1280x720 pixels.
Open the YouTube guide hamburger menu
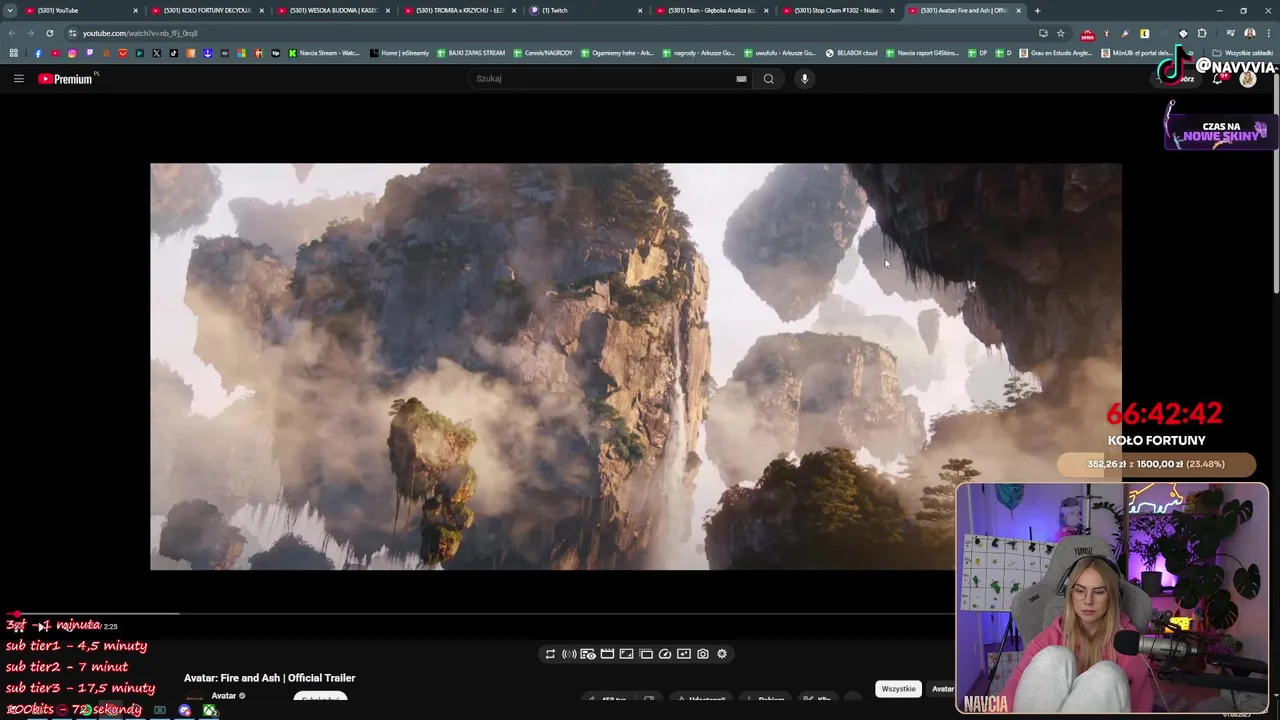pyautogui.click(x=18, y=78)
